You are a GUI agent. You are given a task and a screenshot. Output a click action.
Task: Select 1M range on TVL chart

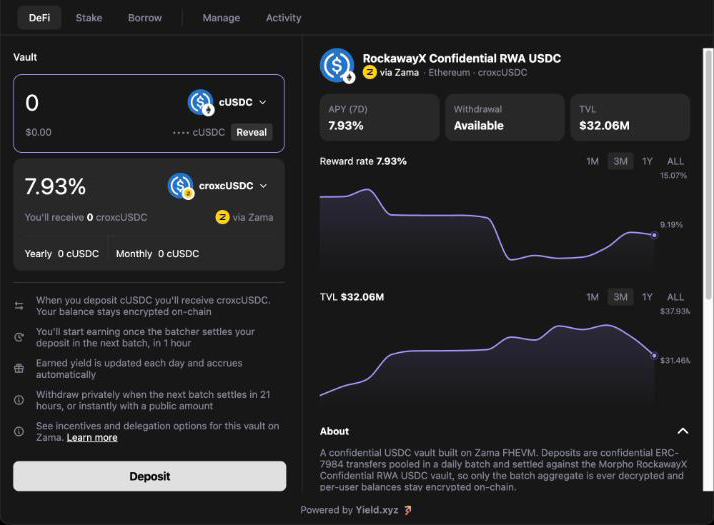tap(592, 297)
